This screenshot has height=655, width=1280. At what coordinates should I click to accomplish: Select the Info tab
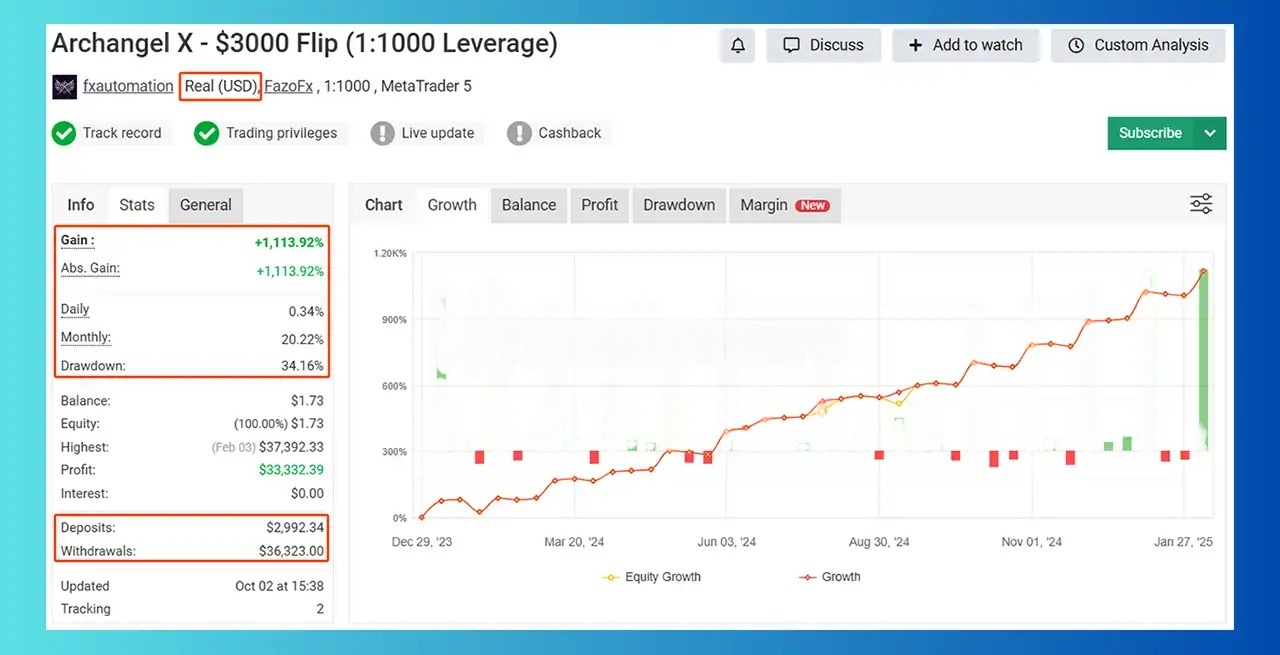click(81, 205)
